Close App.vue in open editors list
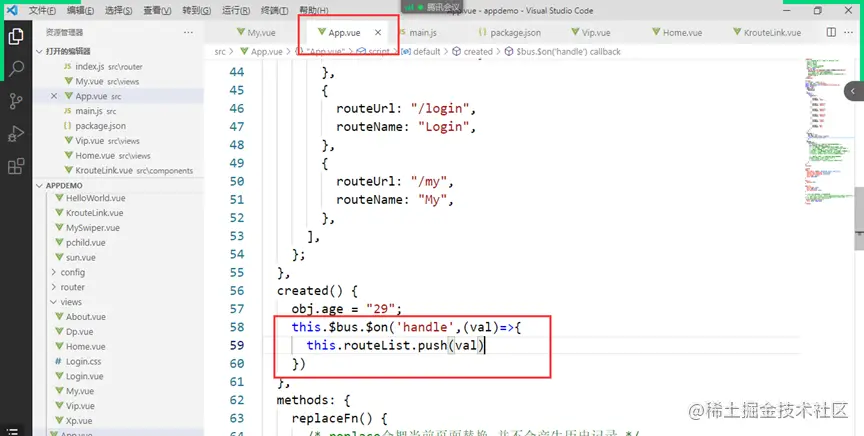The height and width of the screenshot is (436, 864). tap(53, 96)
